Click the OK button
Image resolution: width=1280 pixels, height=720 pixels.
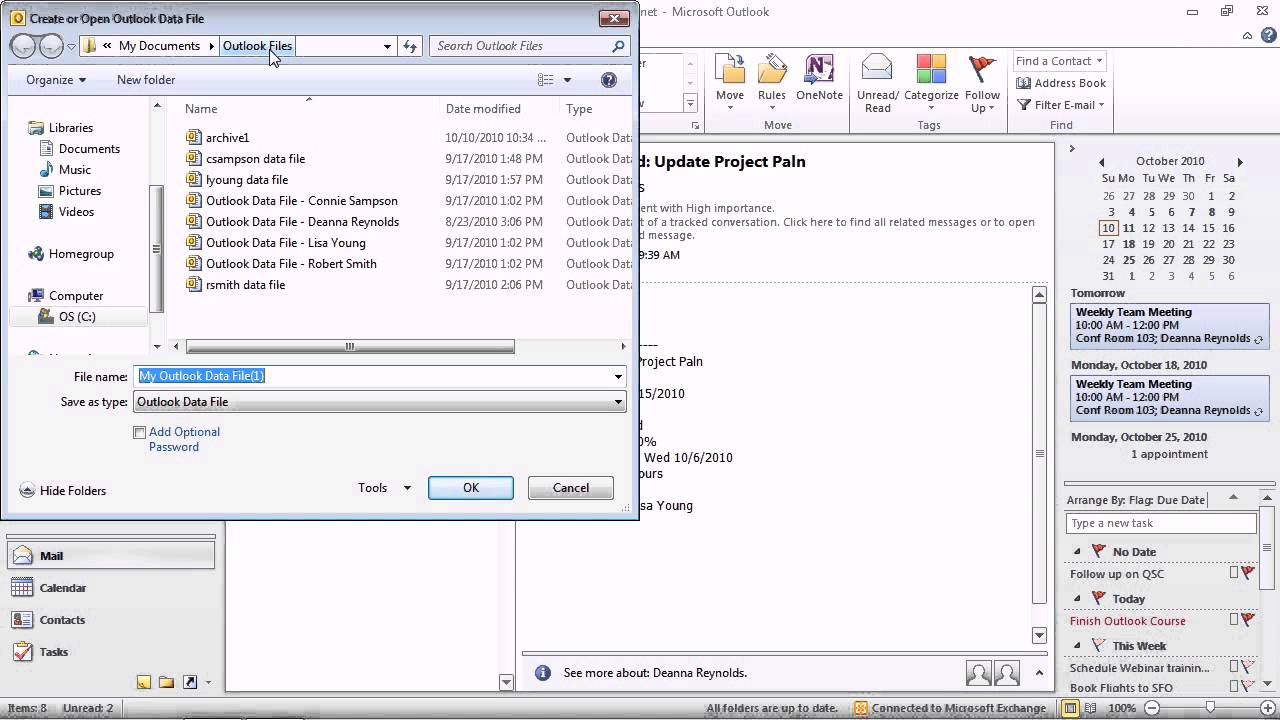point(471,488)
